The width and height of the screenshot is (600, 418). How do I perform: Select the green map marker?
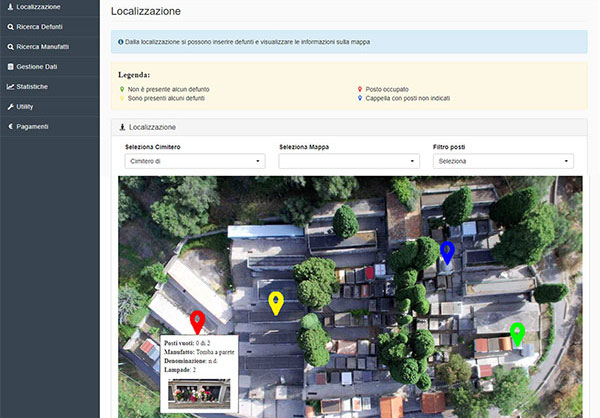(517, 335)
